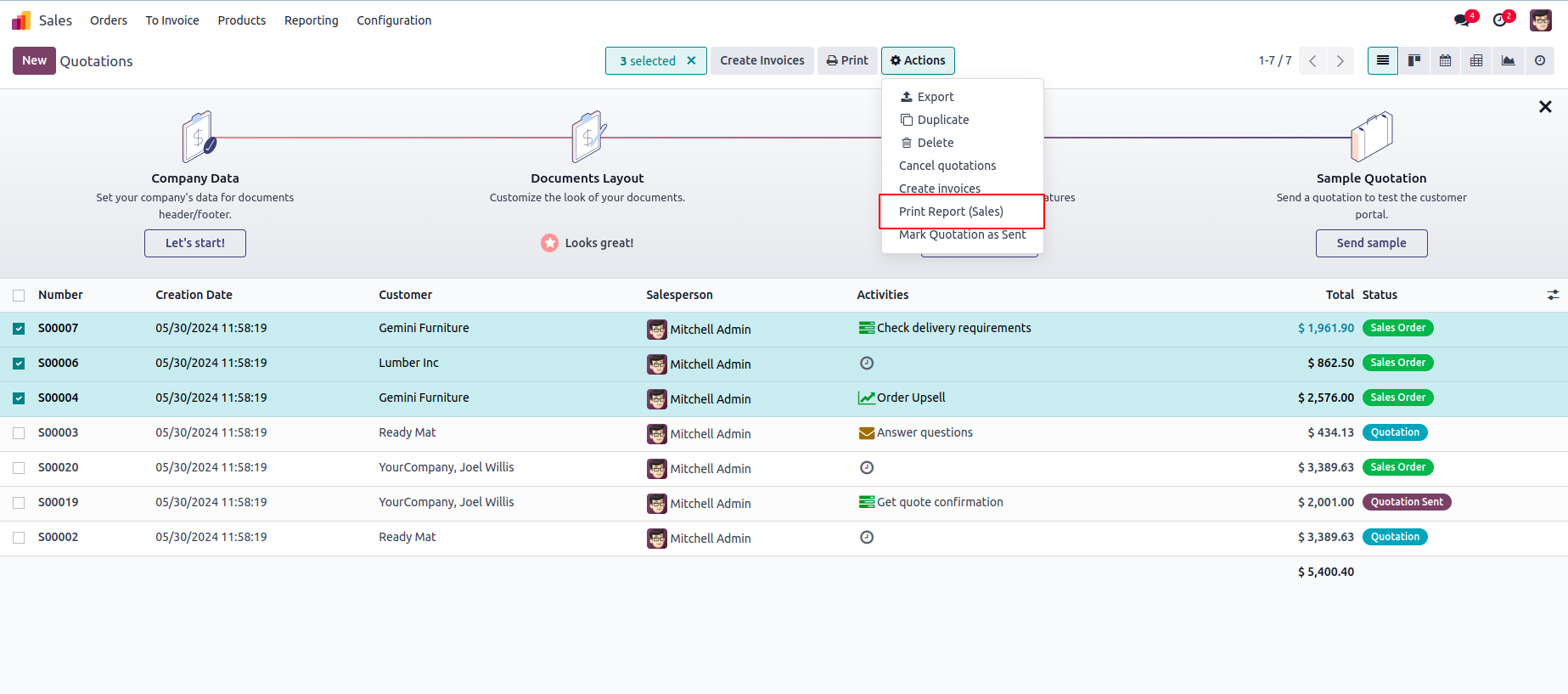Open the Sales app home icon
Viewport: 1568px width, 694px height.
click(21, 20)
